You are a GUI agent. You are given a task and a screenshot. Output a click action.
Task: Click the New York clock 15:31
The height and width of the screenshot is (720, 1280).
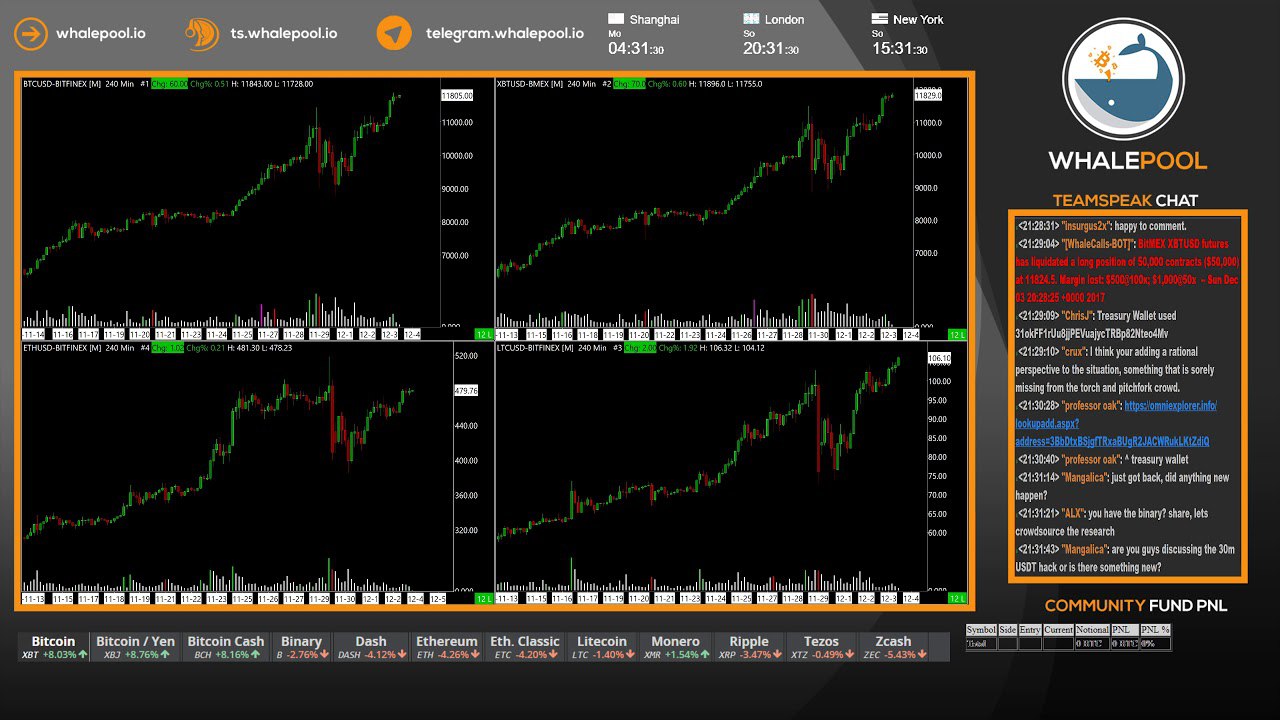pos(899,48)
